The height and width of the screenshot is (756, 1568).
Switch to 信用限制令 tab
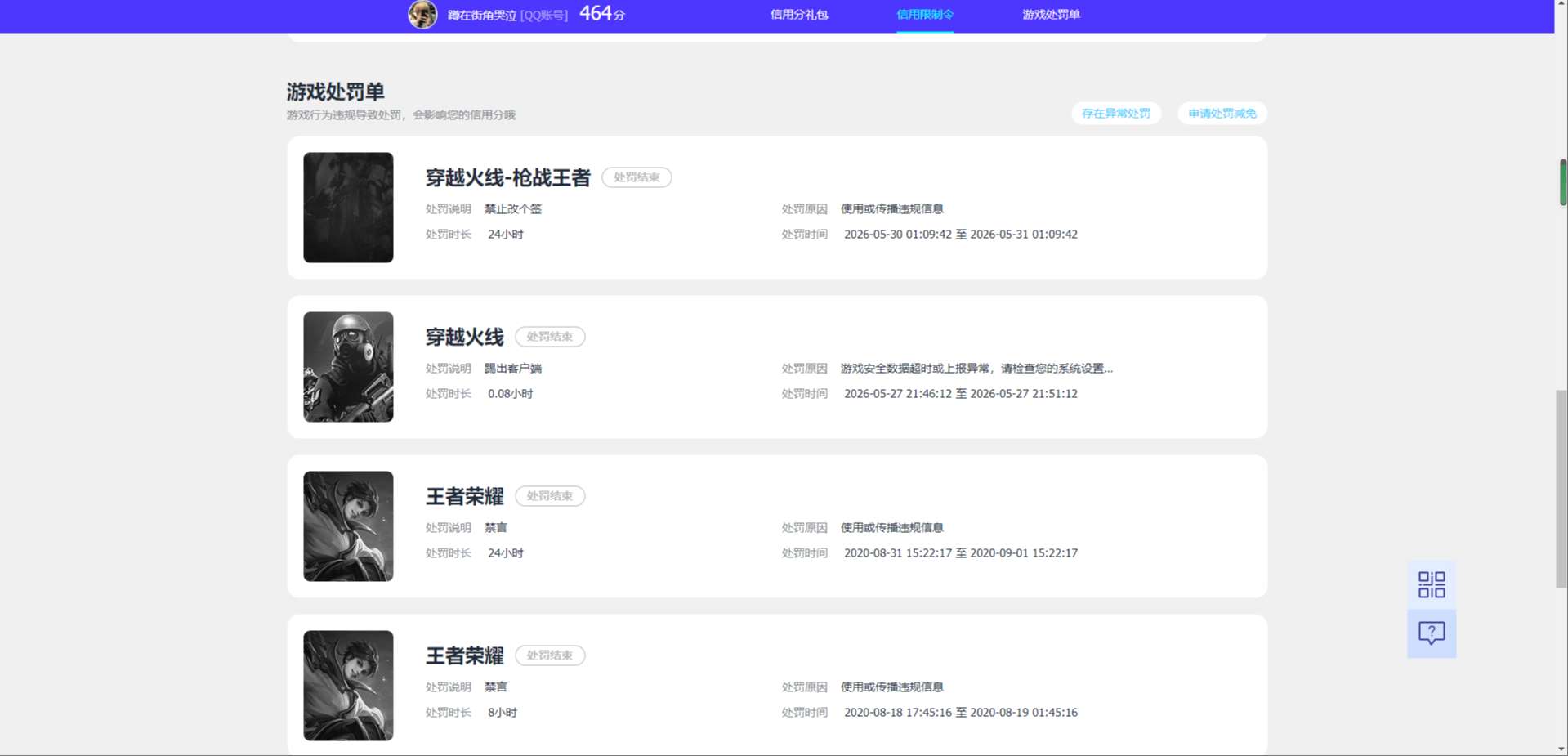[925, 15]
